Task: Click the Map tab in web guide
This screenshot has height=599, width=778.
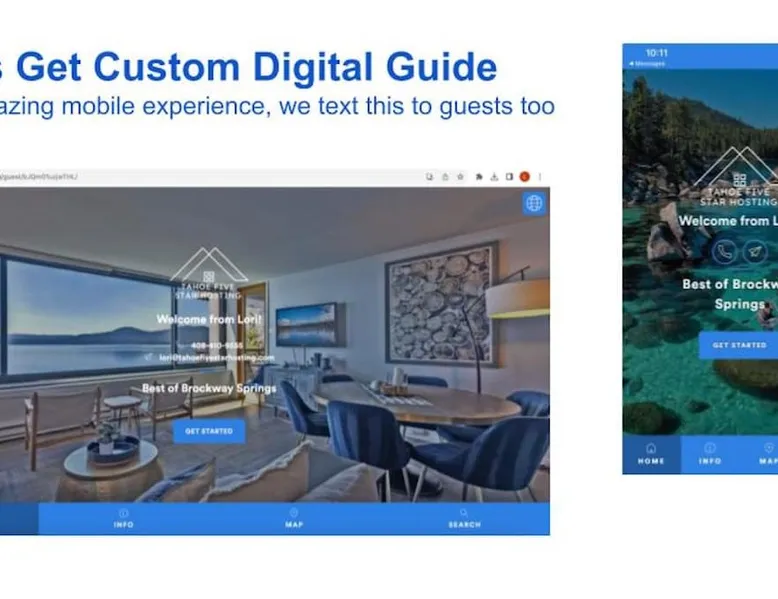Action: (x=294, y=519)
